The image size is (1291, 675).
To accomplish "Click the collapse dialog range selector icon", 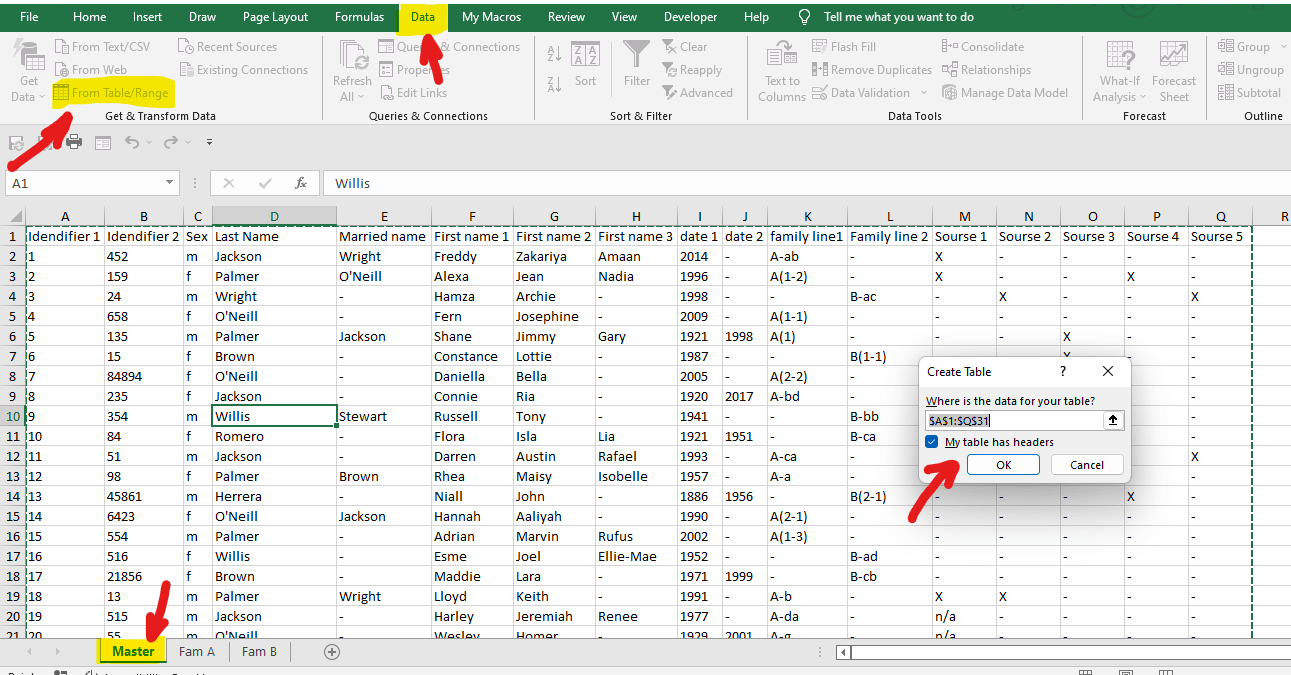I will click(1113, 421).
